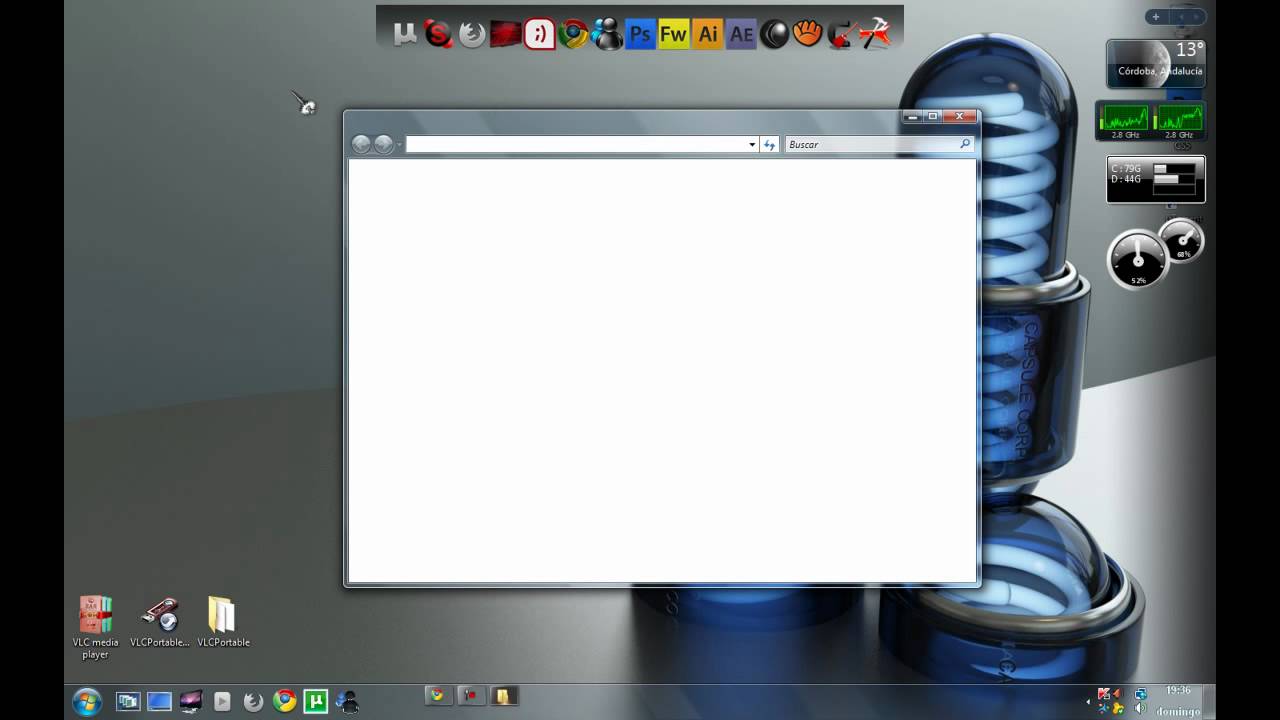Maximize the explorer window
Image resolution: width=1280 pixels, height=720 pixels.
933,117
